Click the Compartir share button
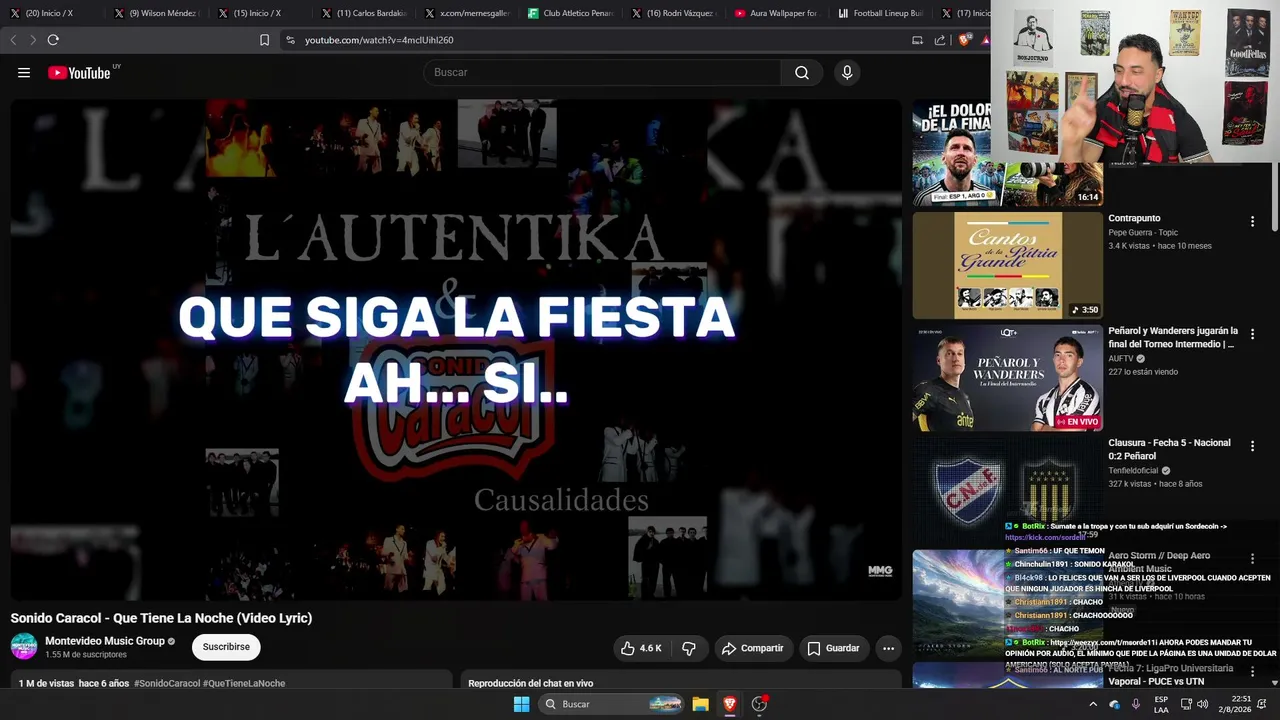Screen dimensions: 1280x720 pos(752,648)
